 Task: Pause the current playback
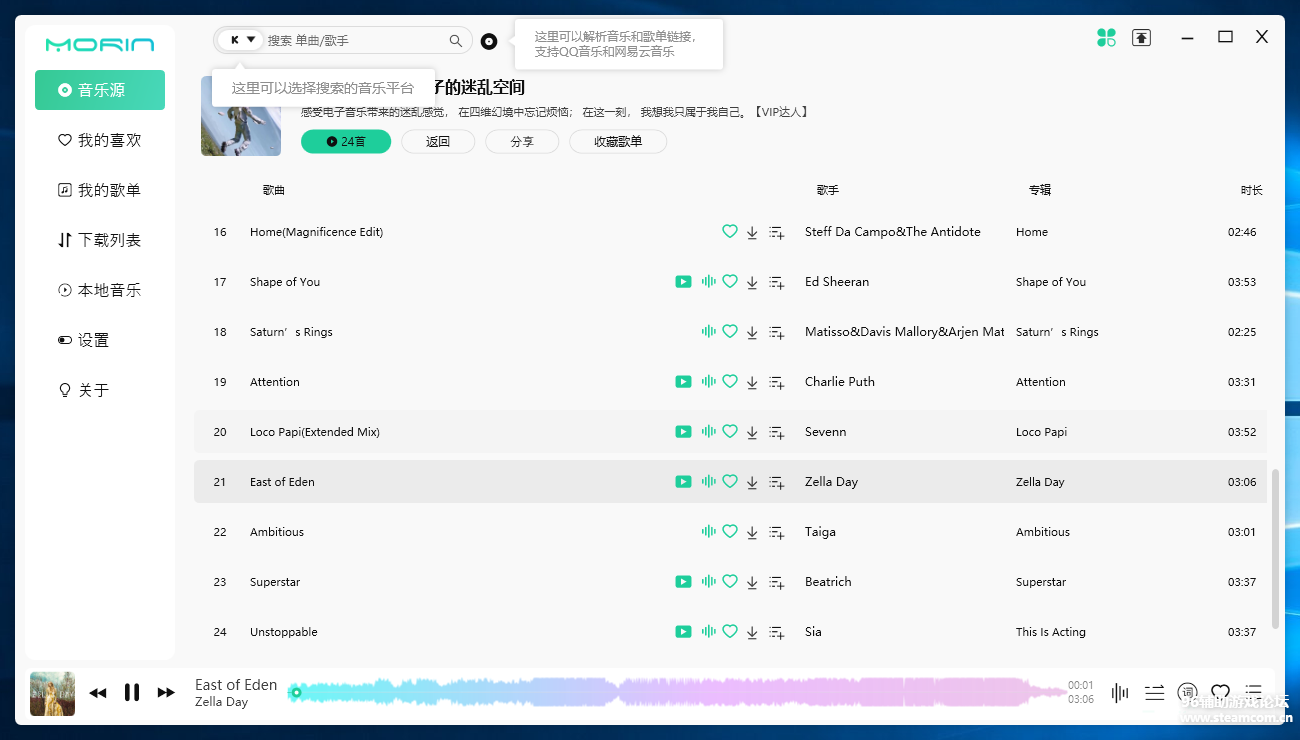tap(132, 692)
